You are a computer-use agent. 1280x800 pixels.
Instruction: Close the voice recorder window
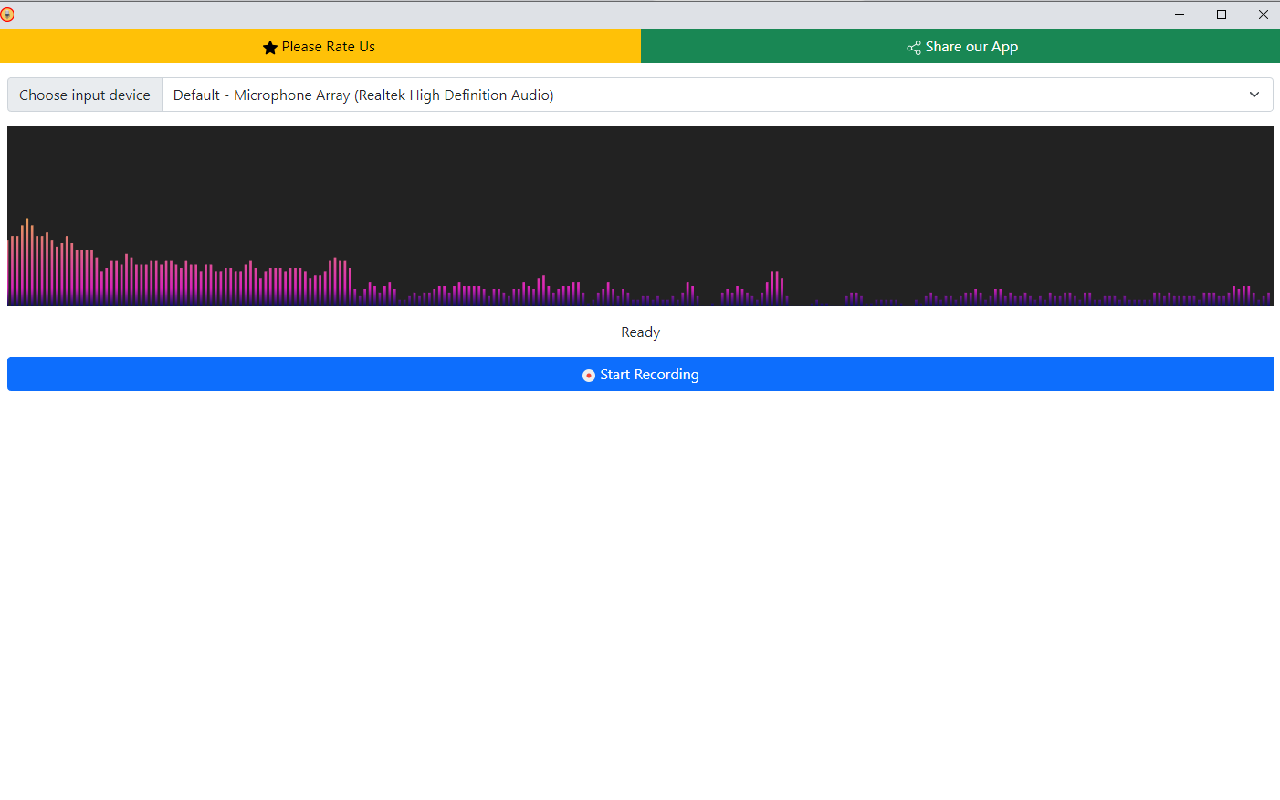[x=1263, y=15]
